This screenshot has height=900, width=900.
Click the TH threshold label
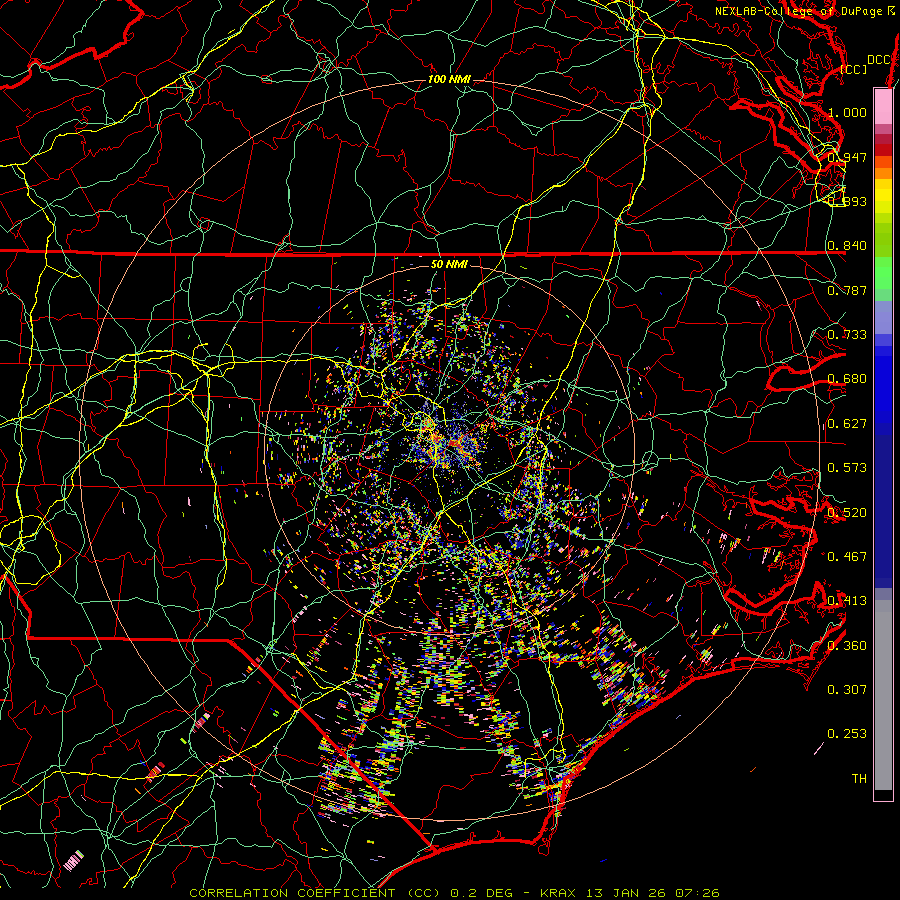[x=859, y=779]
